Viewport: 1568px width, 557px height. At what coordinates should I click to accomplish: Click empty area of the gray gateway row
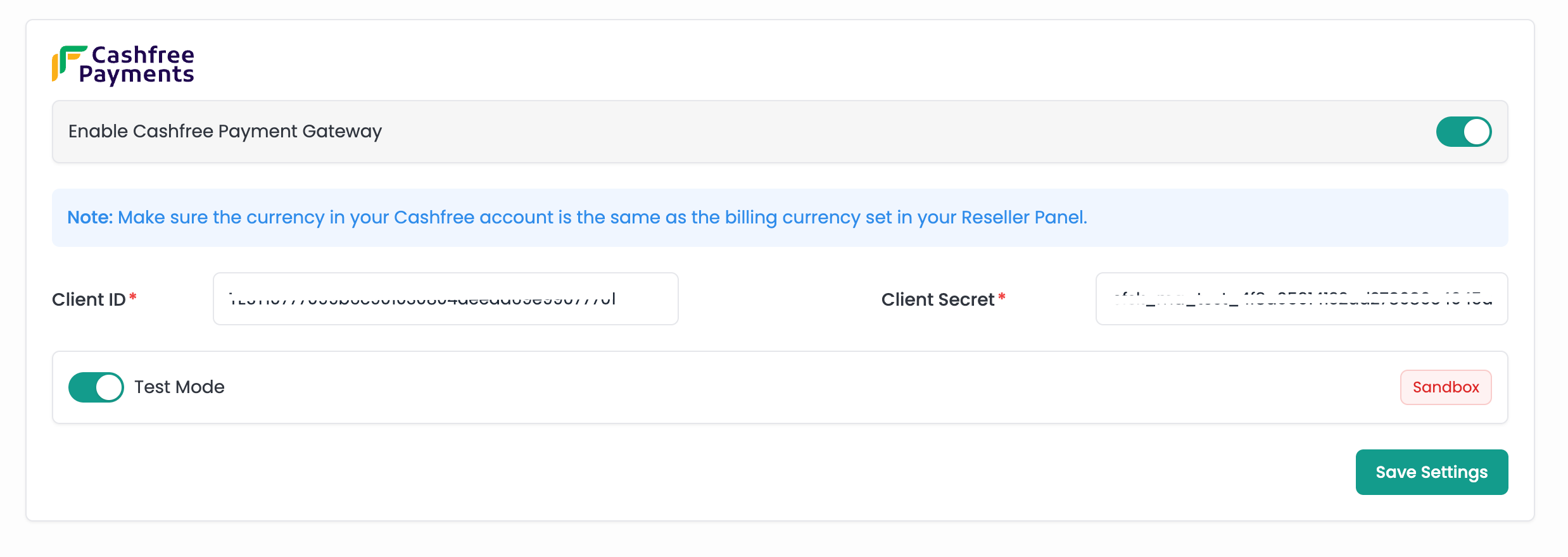click(x=887, y=132)
